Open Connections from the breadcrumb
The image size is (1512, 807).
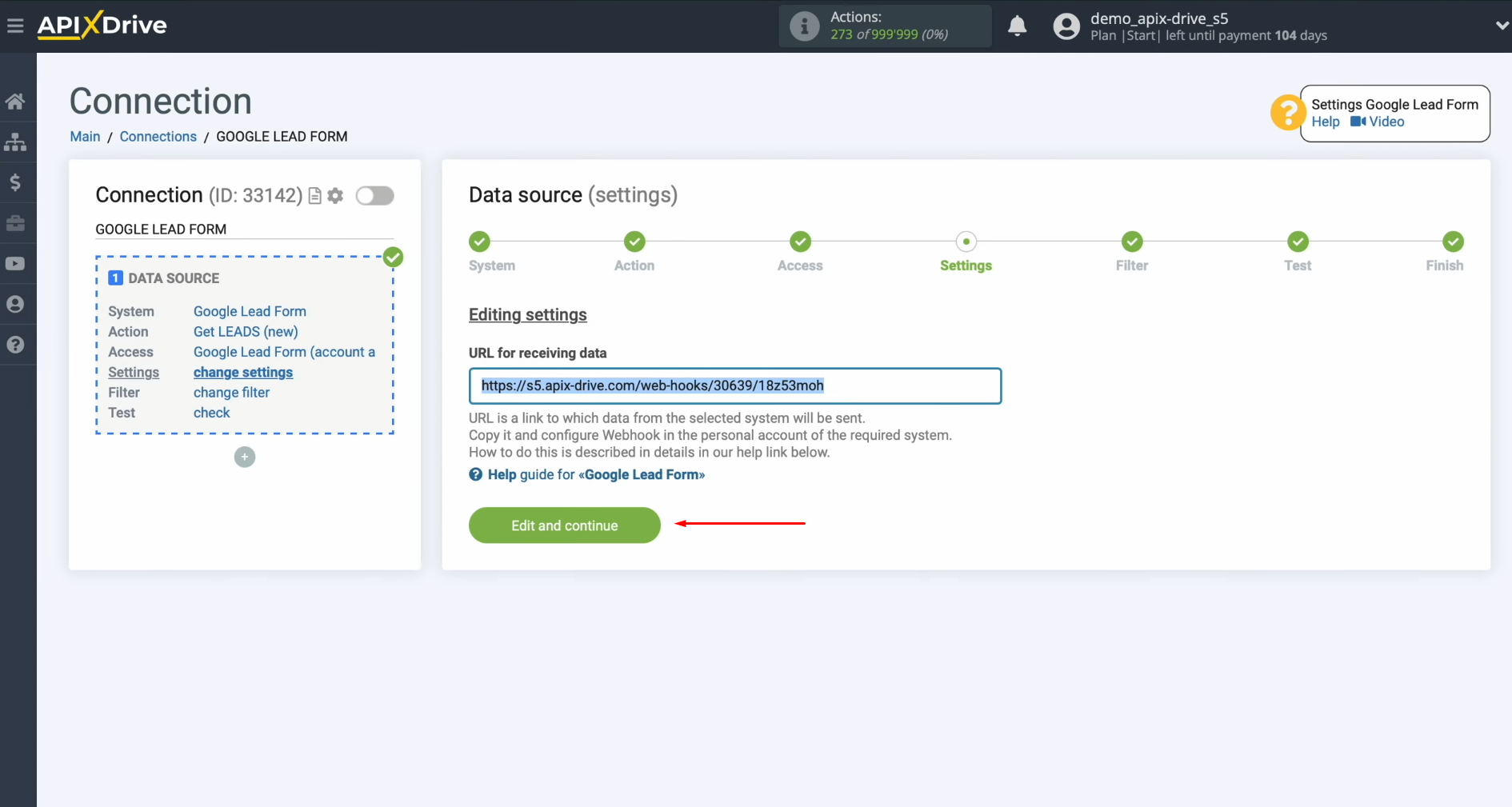point(158,136)
